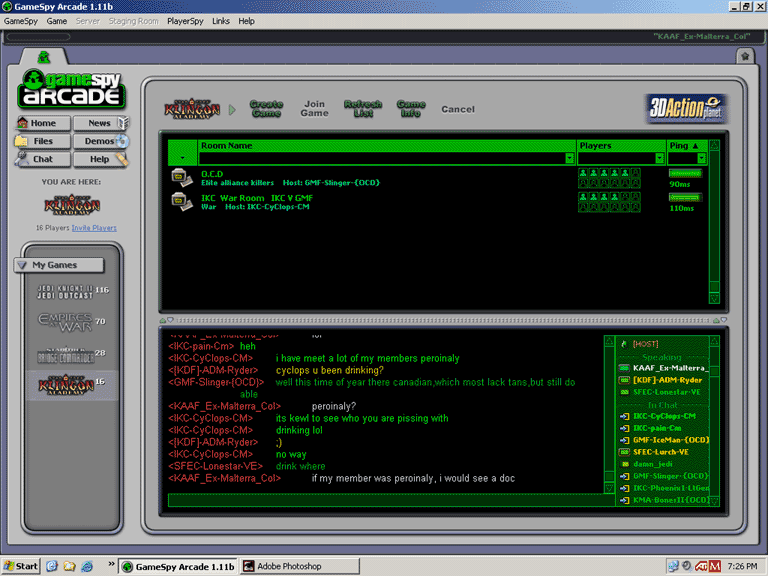Open the Room Name filter dropdown

click(569, 158)
